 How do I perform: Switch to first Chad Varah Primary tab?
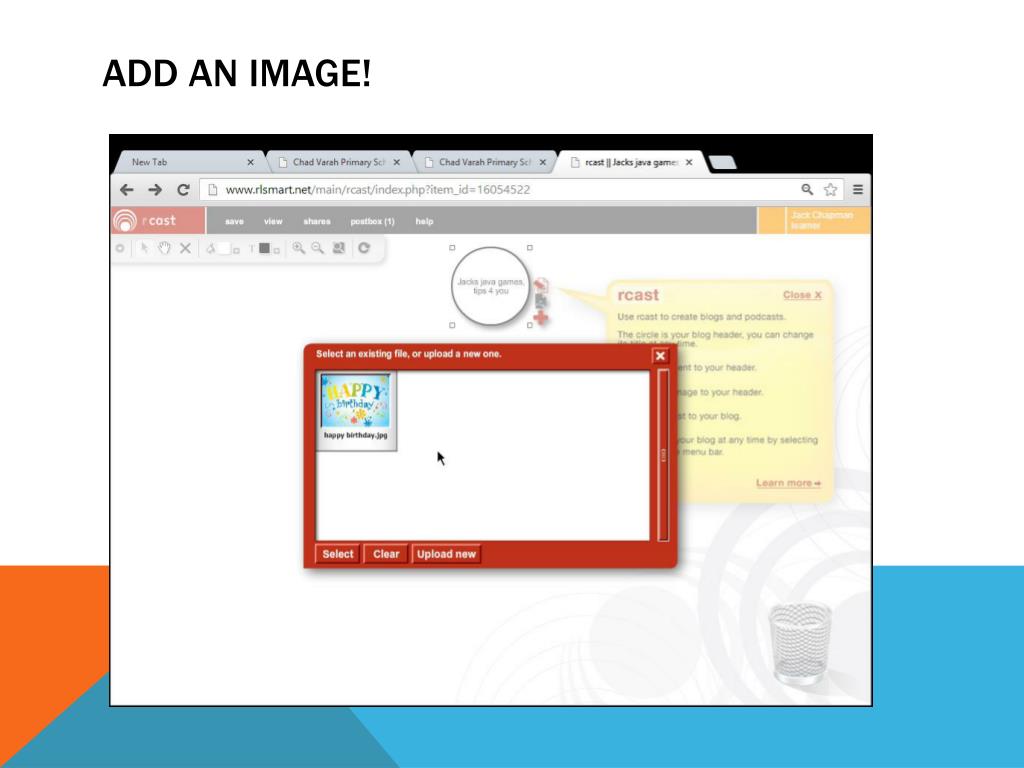pos(340,162)
